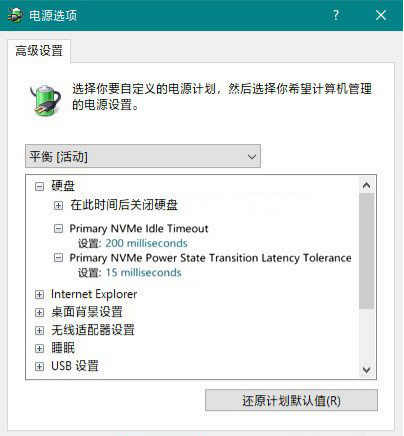This screenshot has width=404, height=436.
Task: Collapse Primary NVMe Idle Timeout node
Action: click(58, 229)
